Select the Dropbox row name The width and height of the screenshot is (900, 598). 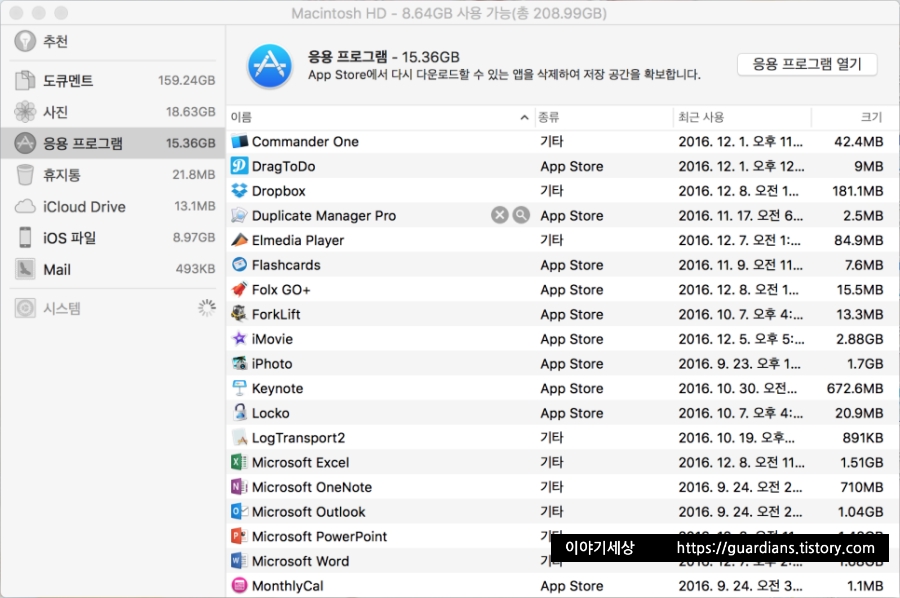pos(279,191)
